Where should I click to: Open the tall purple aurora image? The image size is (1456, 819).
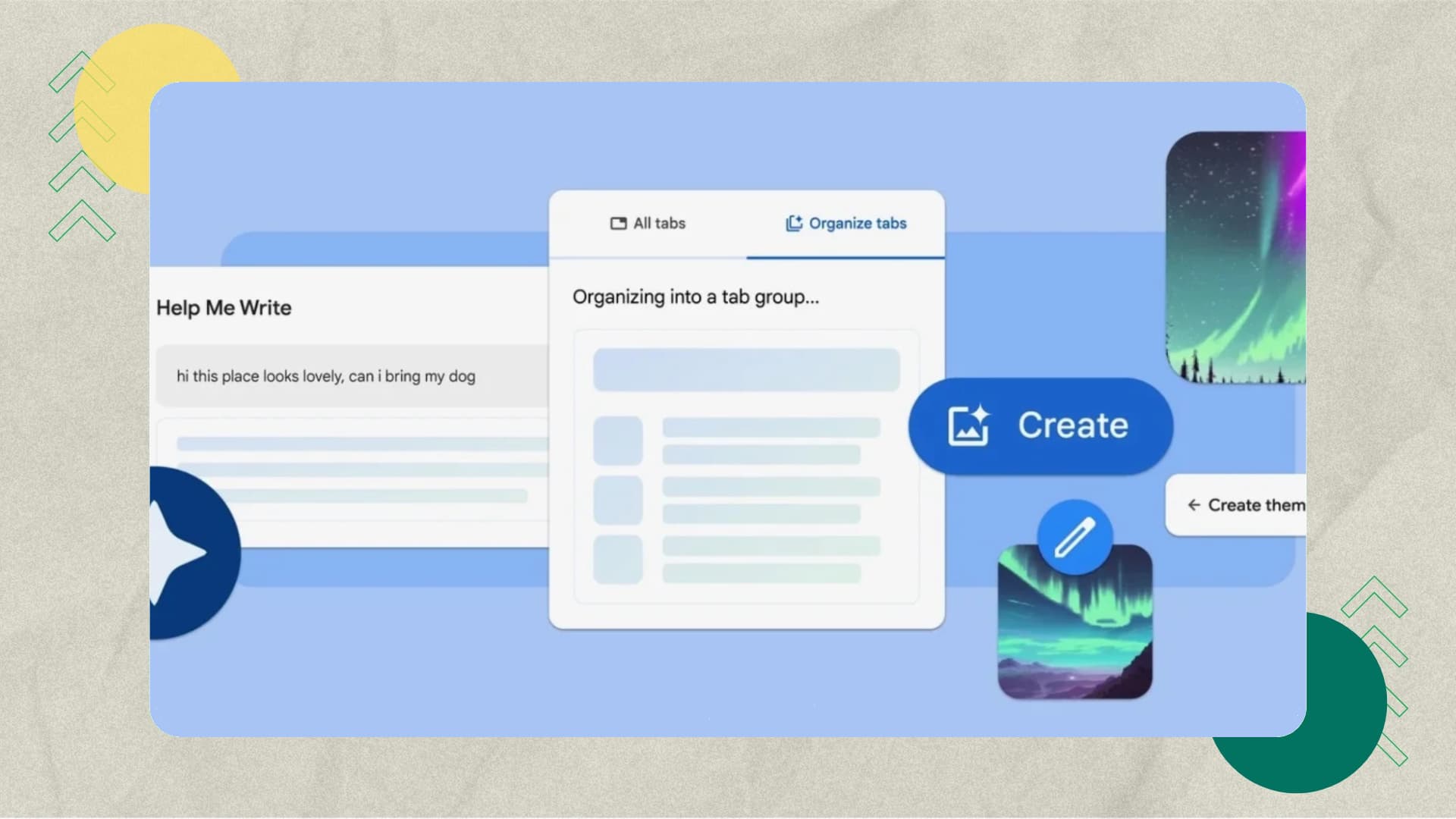pyautogui.click(x=1236, y=258)
